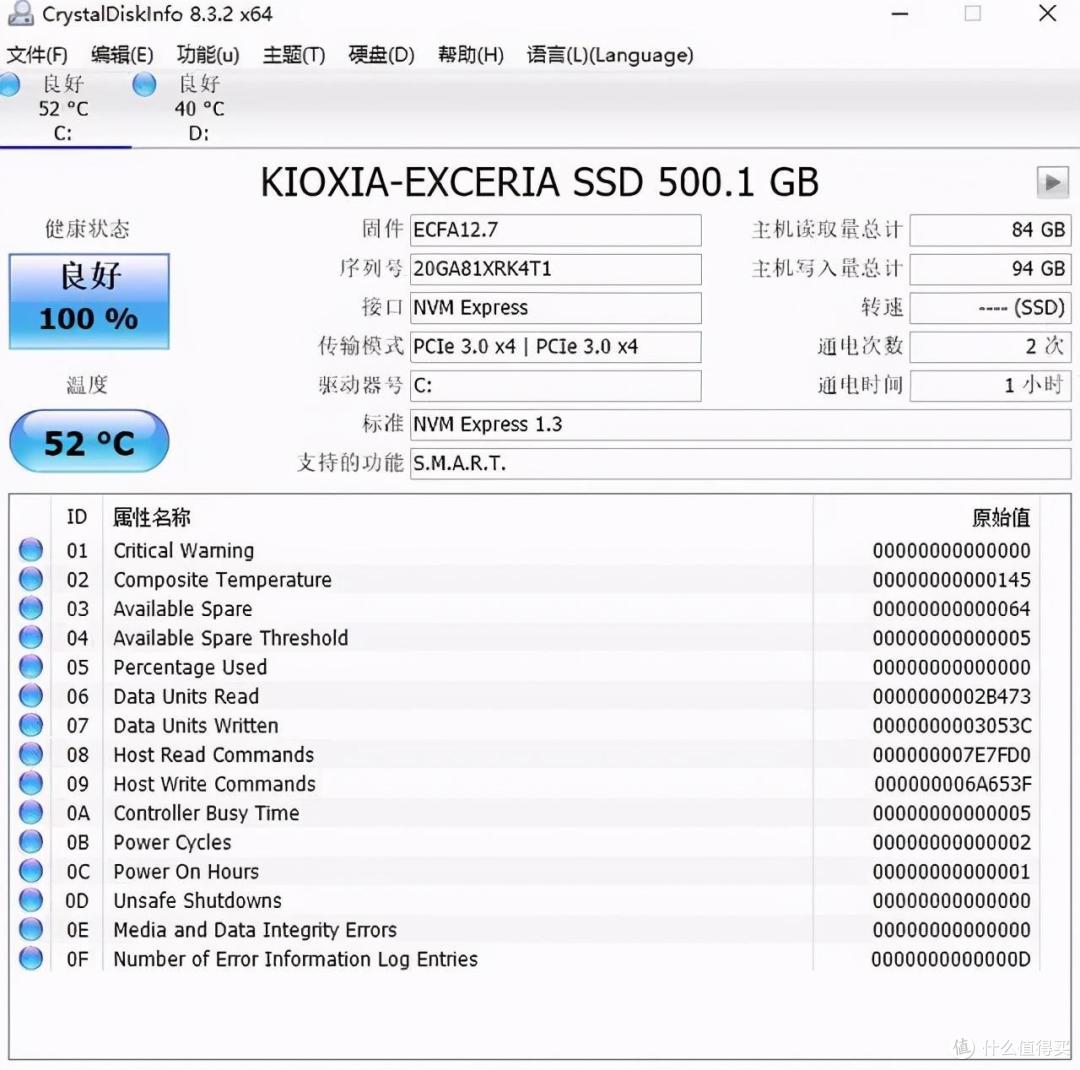The height and width of the screenshot is (1070, 1080).
Task: Select raw value 0000000002B473
Action: tap(951, 697)
